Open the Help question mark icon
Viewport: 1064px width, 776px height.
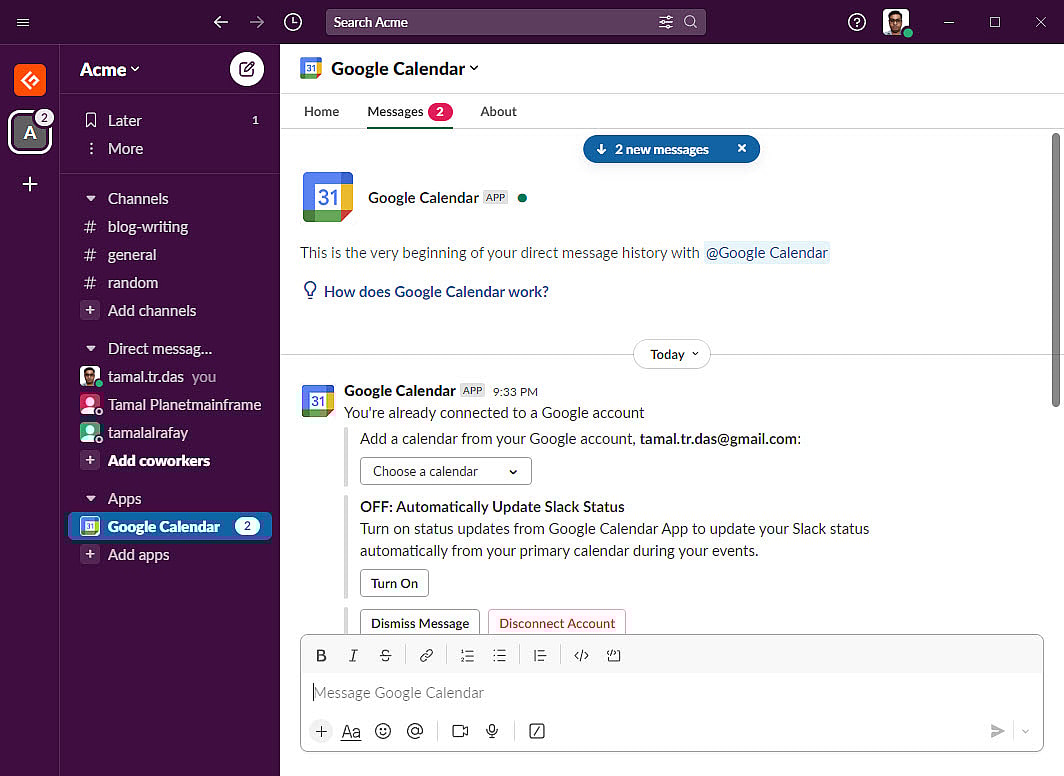click(856, 22)
